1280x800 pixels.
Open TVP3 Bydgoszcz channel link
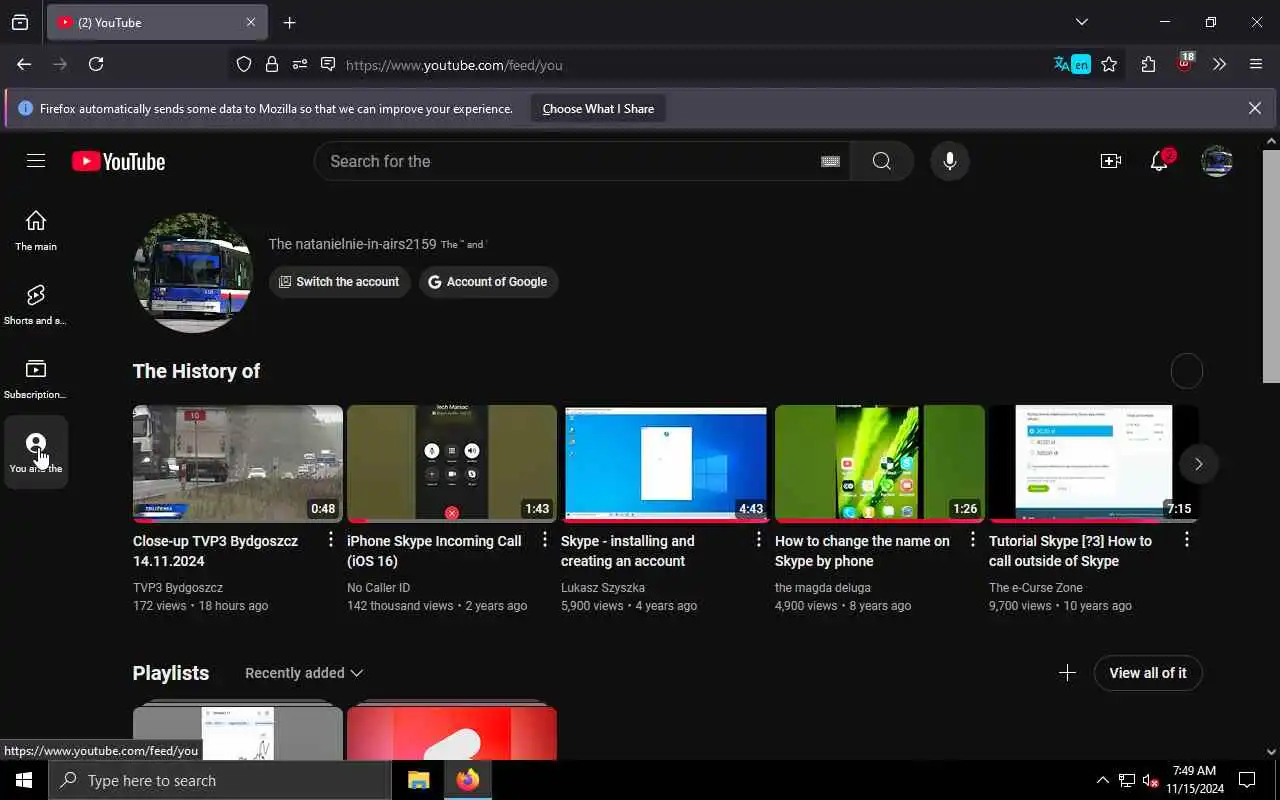178,588
